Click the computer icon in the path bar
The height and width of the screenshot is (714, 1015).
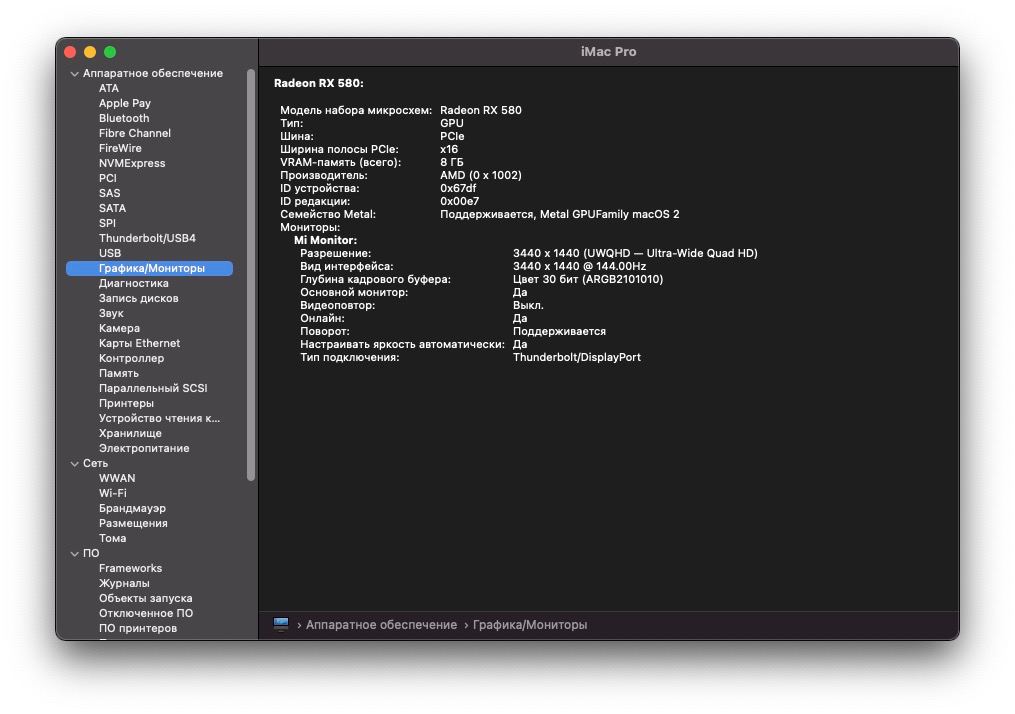pyautogui.click(x=281, y=624)
